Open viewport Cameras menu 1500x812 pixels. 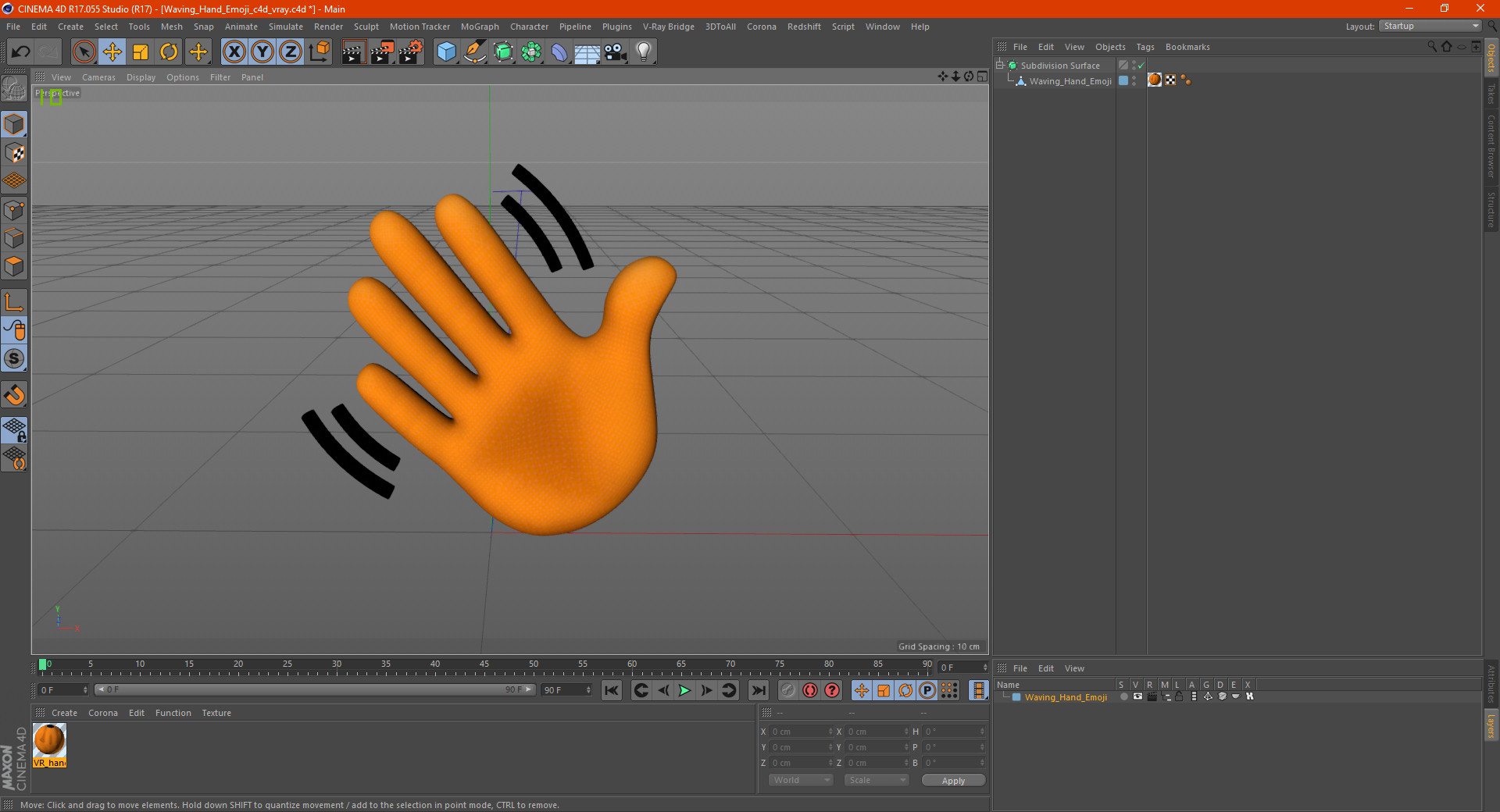[98, 77]
